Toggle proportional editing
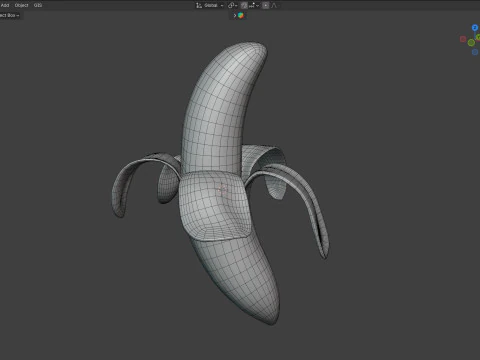 click(x=265, y=5)
